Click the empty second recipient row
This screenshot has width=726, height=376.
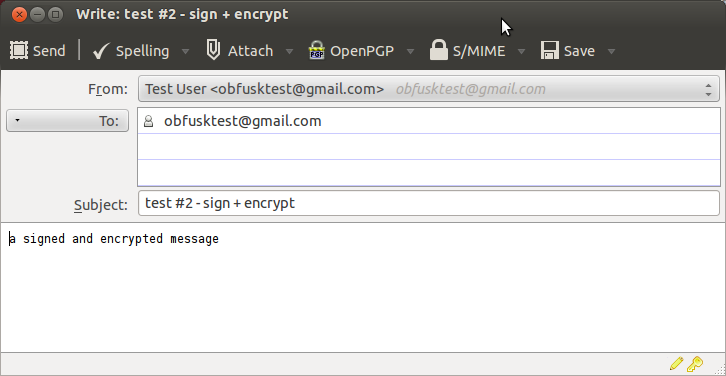pos(429,147)
